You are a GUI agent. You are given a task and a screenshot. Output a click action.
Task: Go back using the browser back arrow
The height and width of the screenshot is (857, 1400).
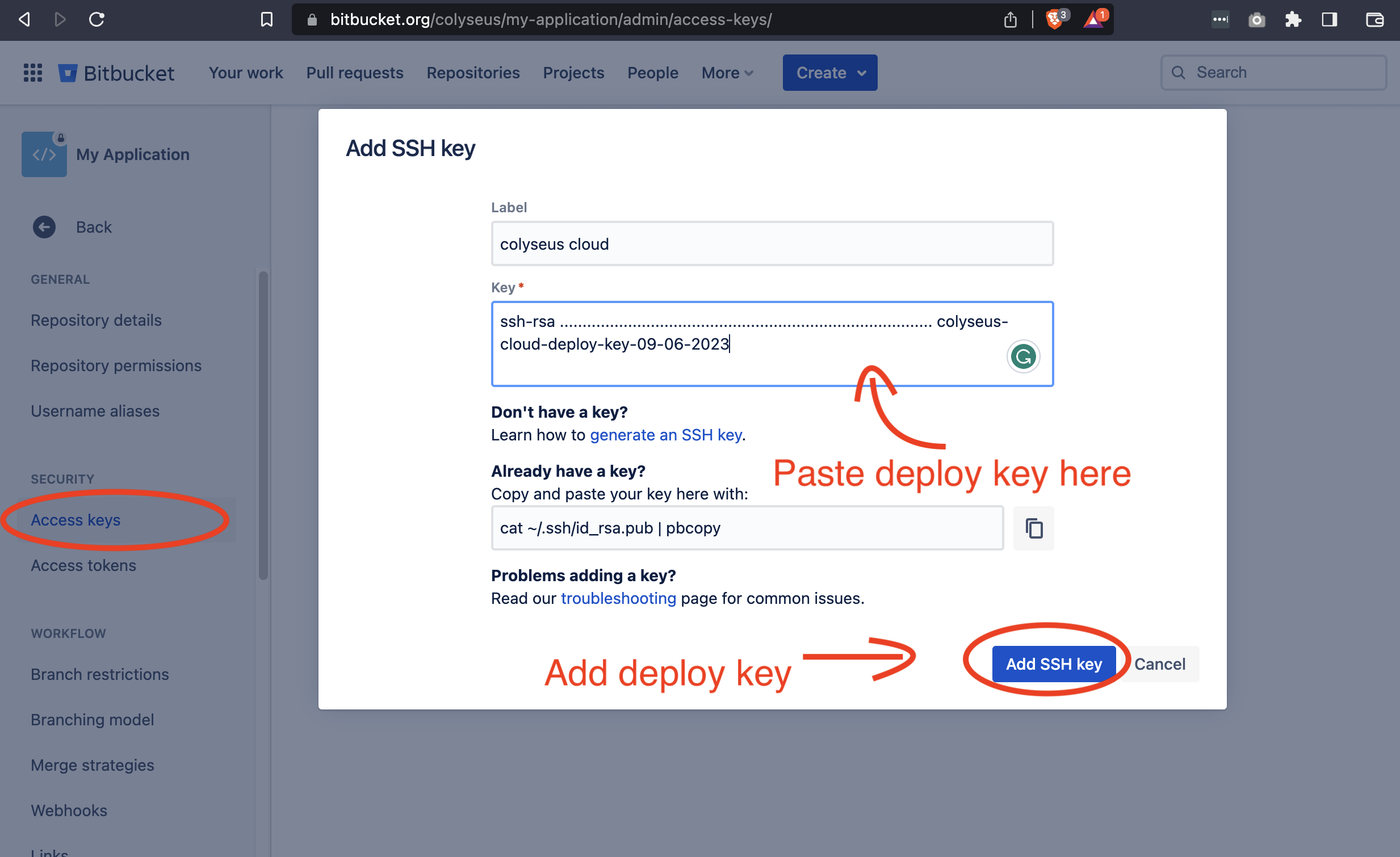pos(24,19)
